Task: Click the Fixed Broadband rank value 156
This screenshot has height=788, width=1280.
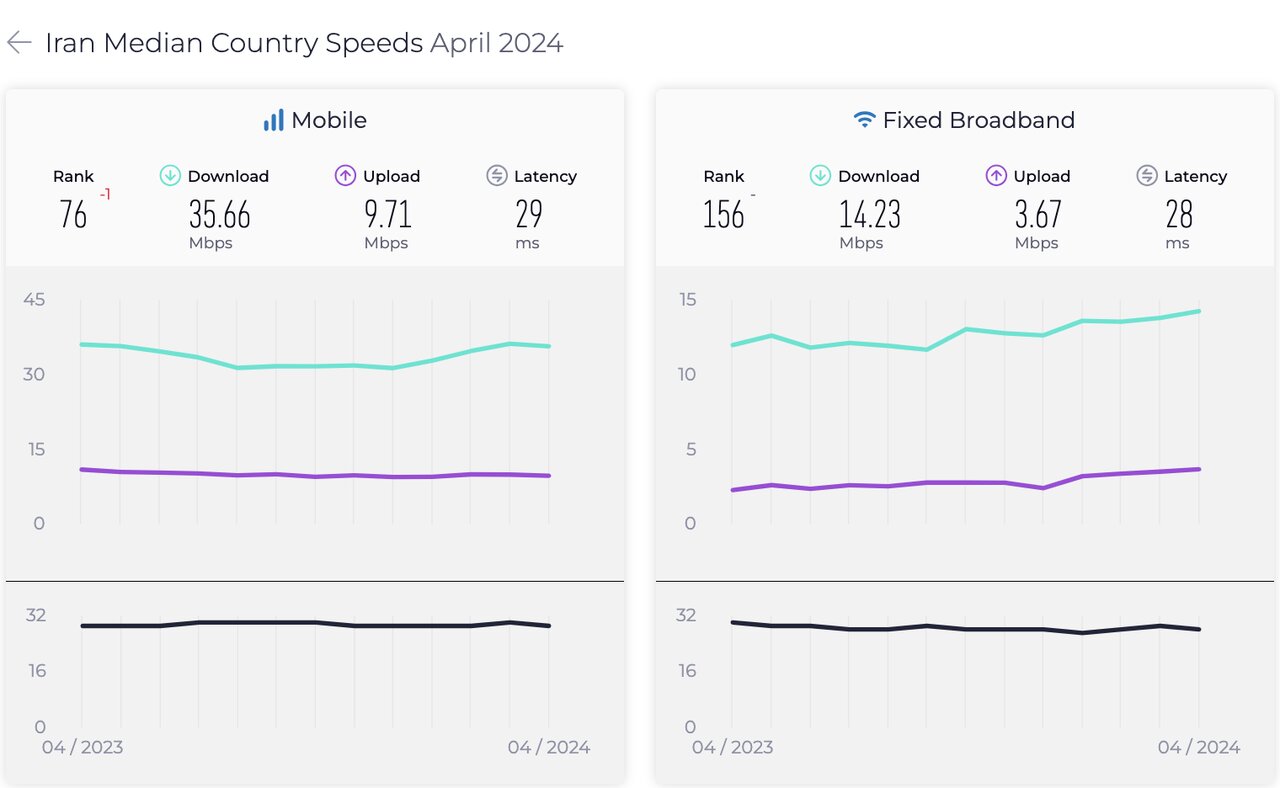Action: (x=723, y=214)
